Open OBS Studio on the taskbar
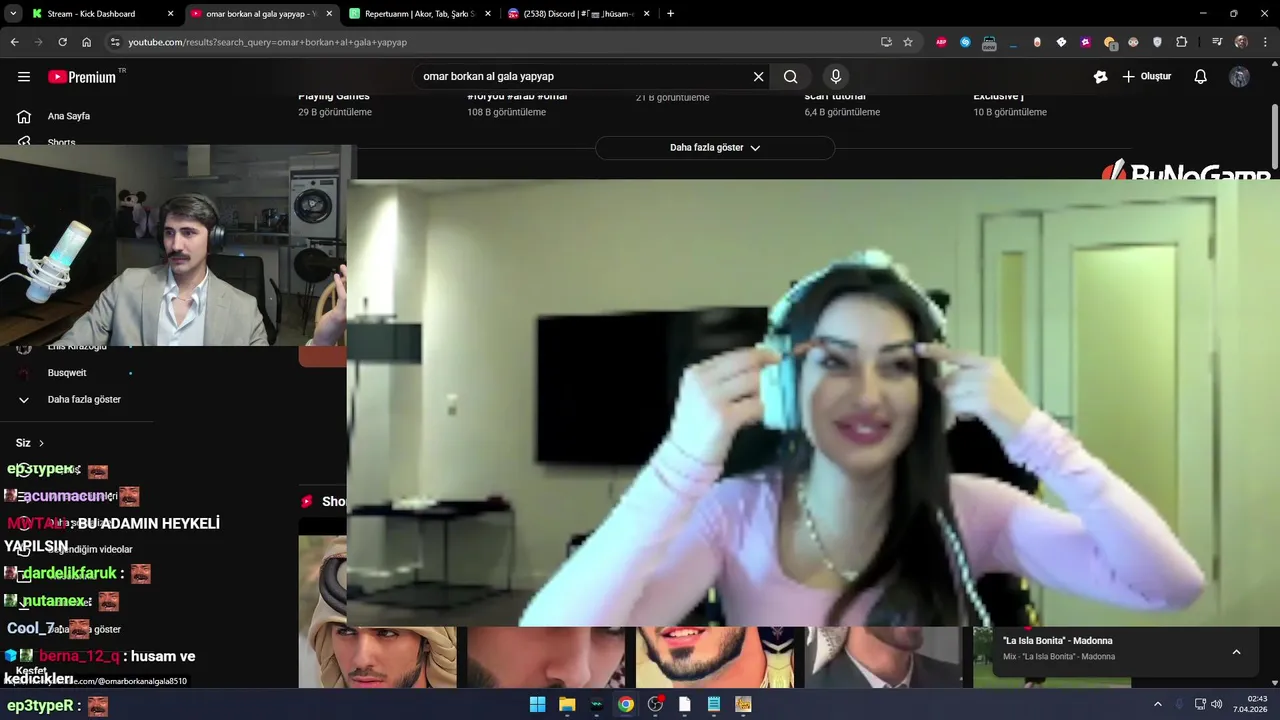The width and height of the screenshot is (1280, 720). (655, 704)
